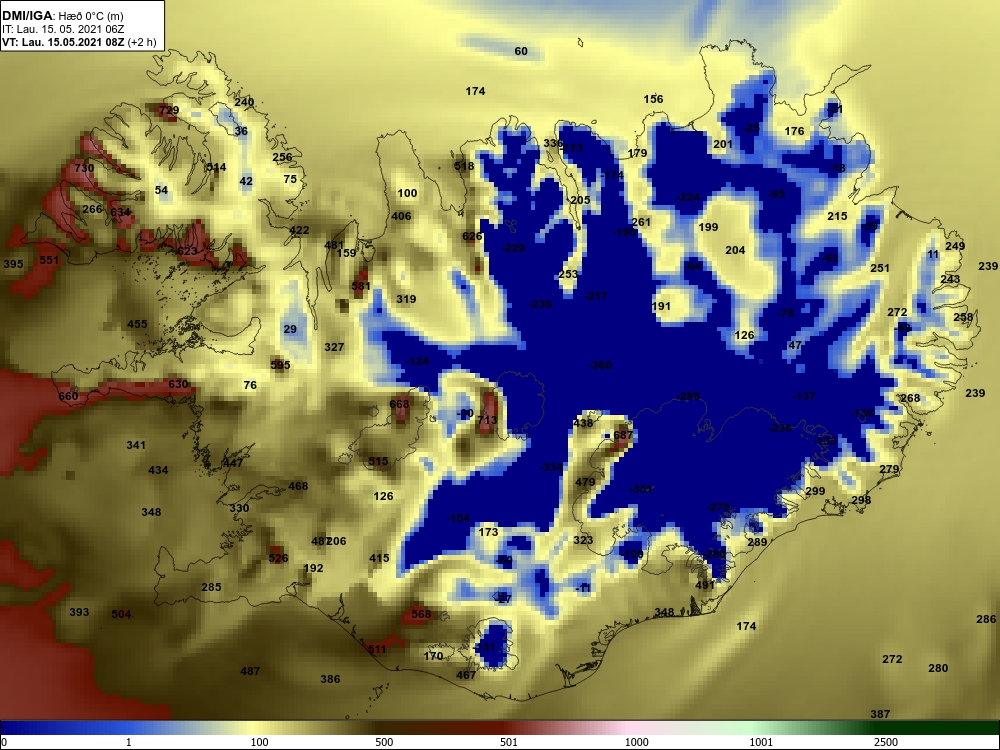Click the title text "DMI/IGA: Hæð 0°C (m)"
This screenshot has height=750, width=1000.
pos(62,16)
